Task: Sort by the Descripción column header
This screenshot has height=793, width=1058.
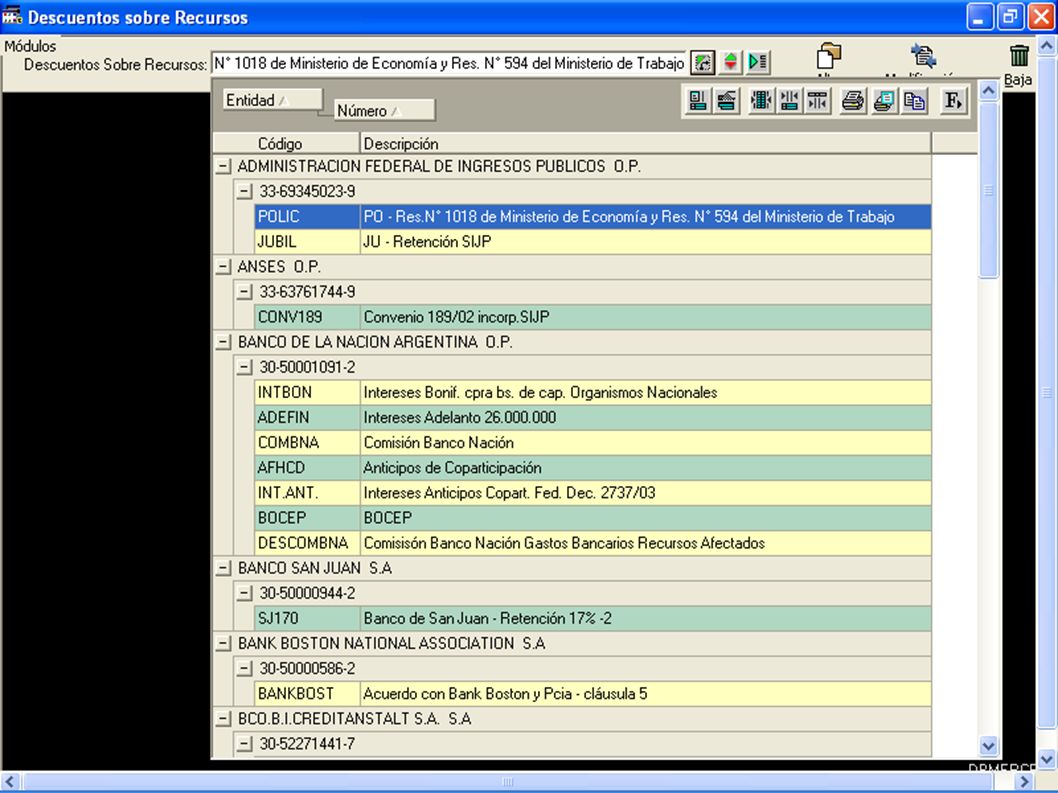Action: pos(646,144)
